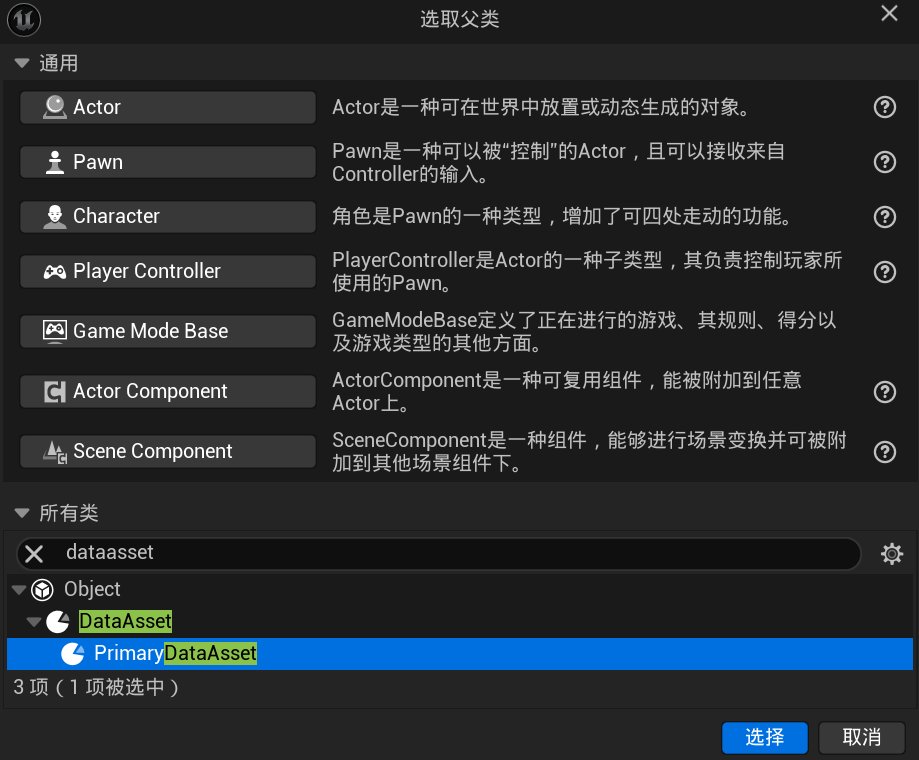Click the help icon next to Actor description

pos(884,108)
